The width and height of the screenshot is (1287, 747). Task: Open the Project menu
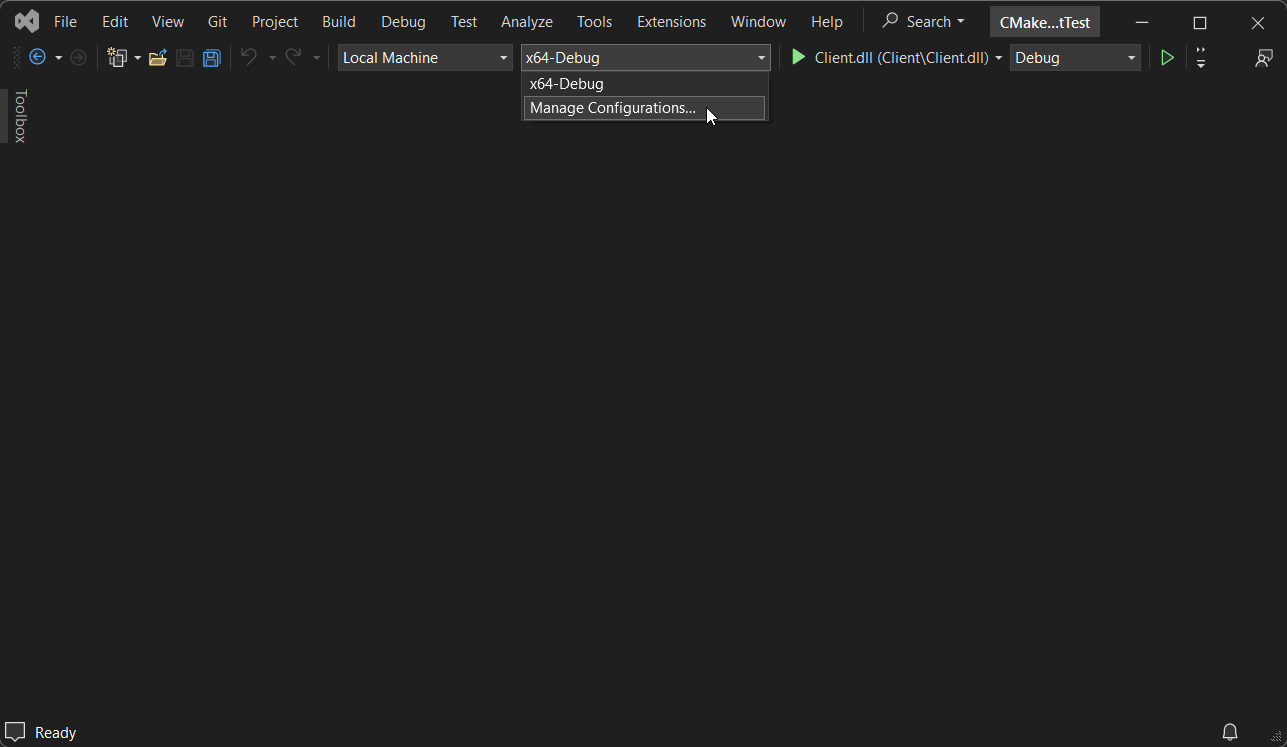point(275,21)
